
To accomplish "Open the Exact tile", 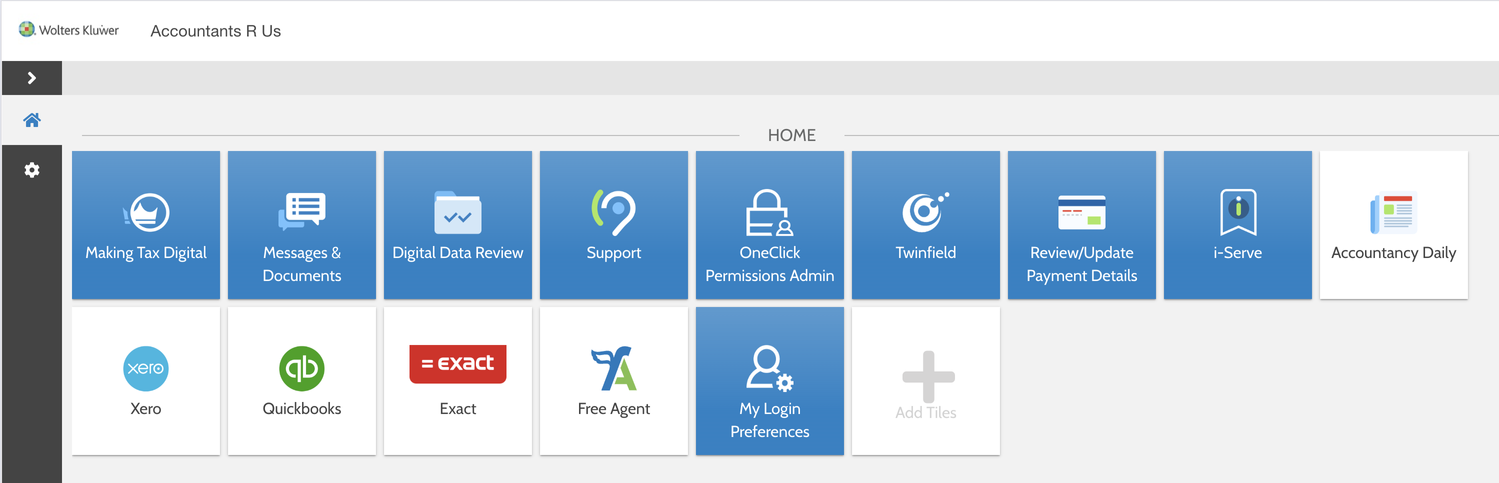I will tap(458, 381).
